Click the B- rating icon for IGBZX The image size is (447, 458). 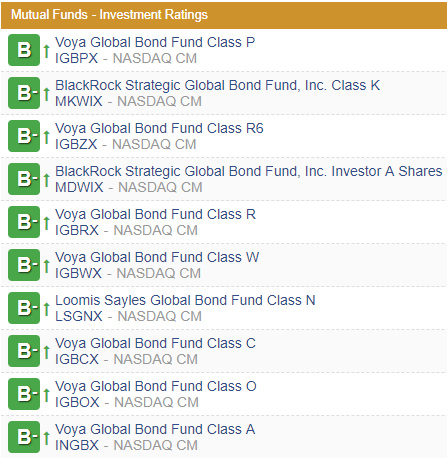click(x=24, y=136)
